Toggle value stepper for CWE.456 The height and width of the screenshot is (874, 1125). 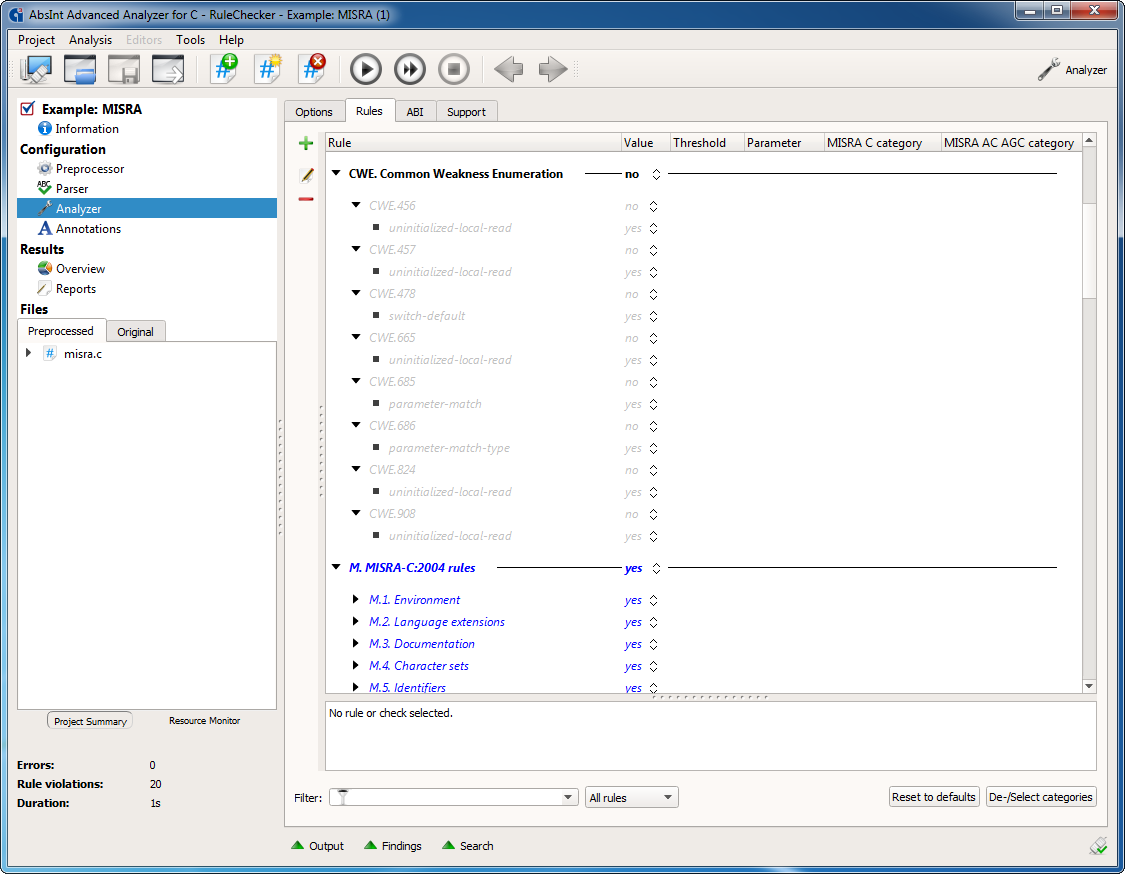(653, 207)
